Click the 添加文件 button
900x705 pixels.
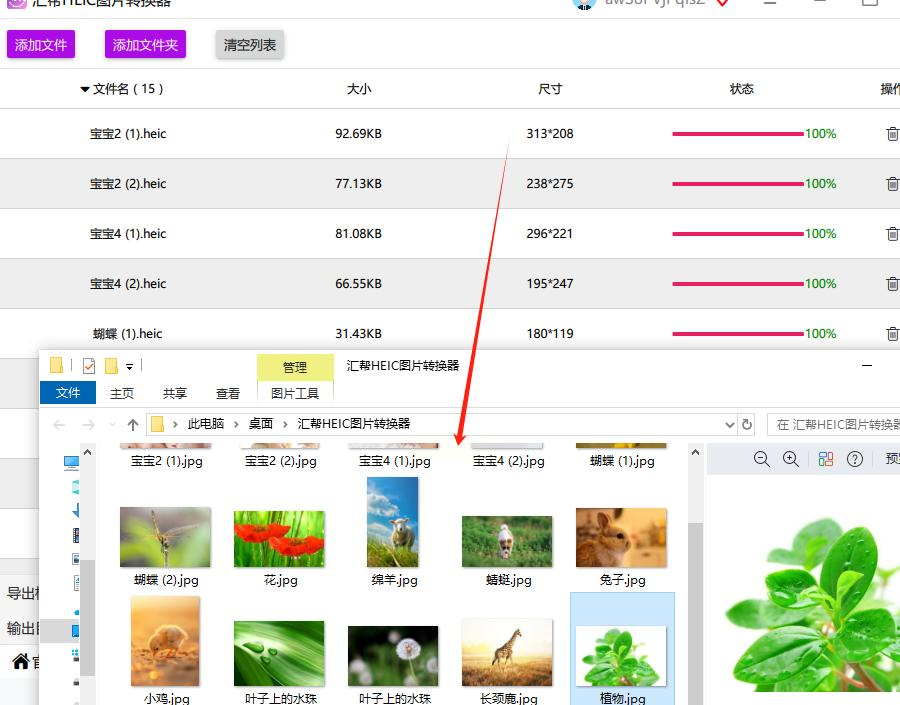click(41, 45)
